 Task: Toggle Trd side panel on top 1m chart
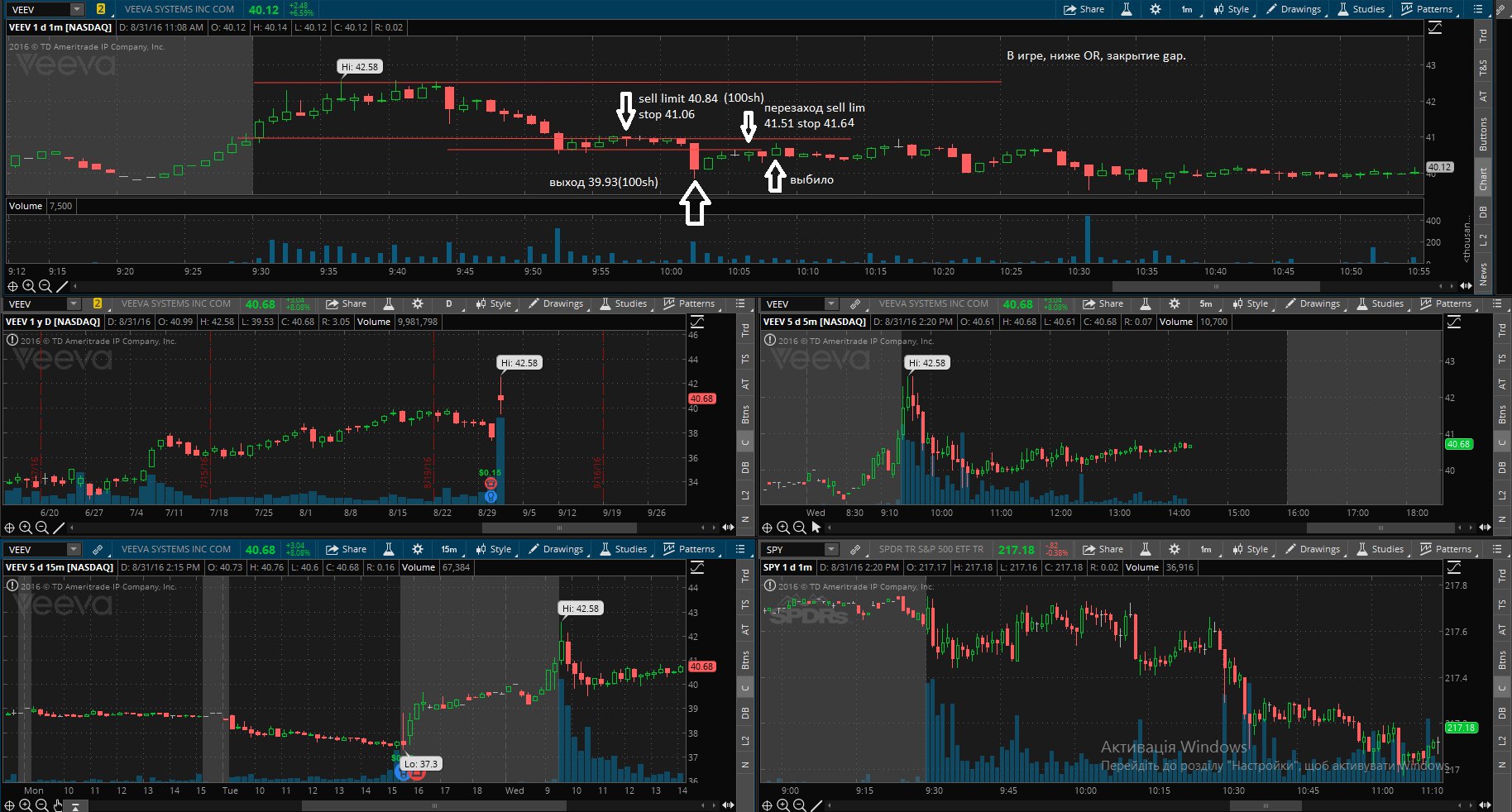[x=1483, y=36]
